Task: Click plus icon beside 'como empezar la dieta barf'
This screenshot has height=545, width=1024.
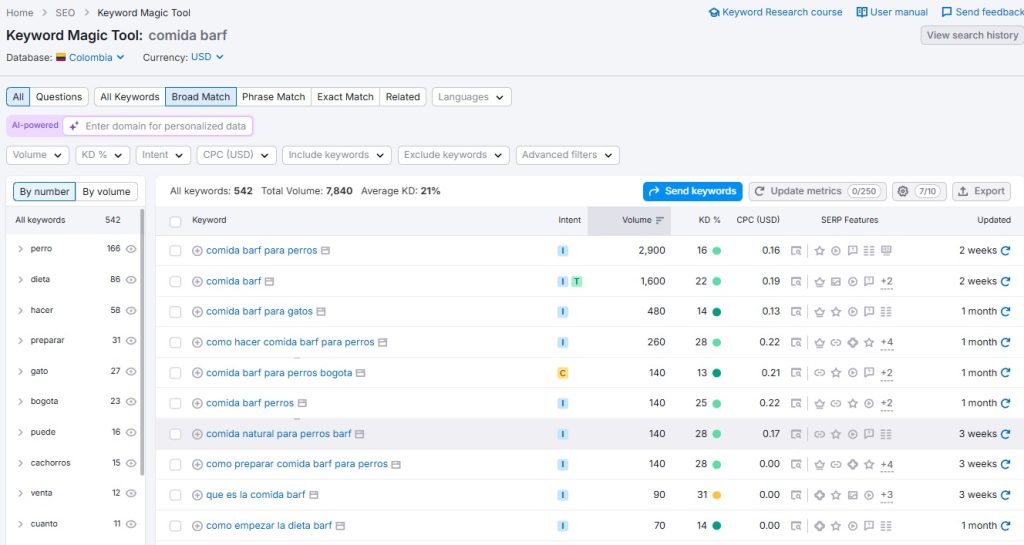Action: 197,526
